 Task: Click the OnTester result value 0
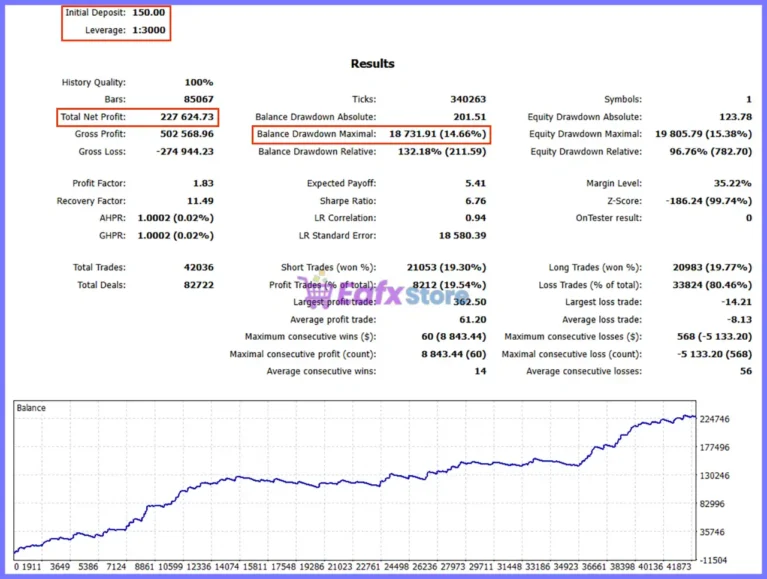[x=749, y=218]
